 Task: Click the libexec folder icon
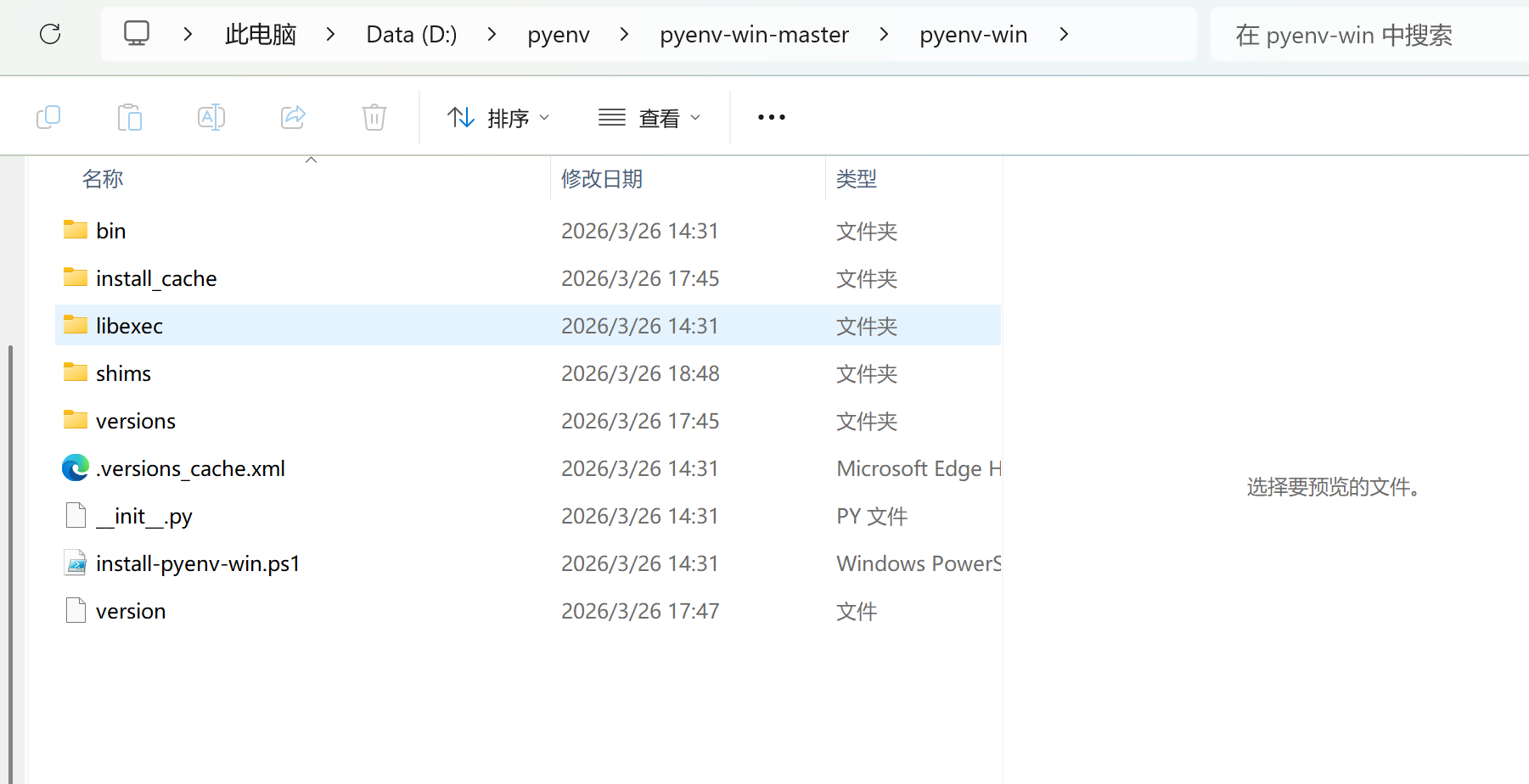76,325
